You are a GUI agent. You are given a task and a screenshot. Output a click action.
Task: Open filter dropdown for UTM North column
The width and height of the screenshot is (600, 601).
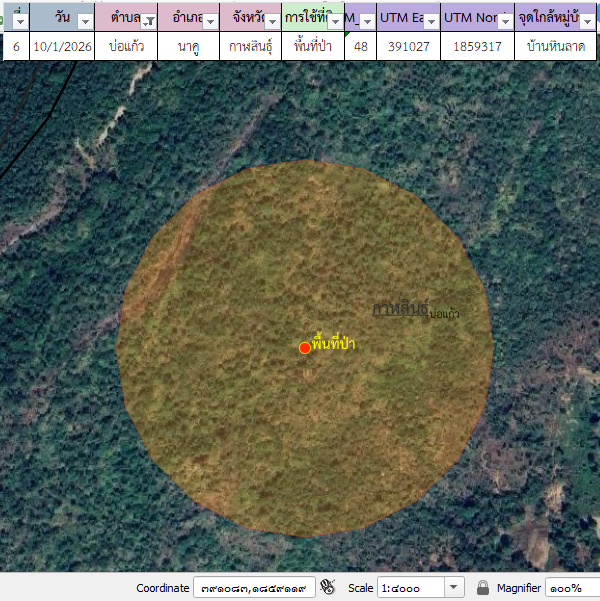point(504,21)
